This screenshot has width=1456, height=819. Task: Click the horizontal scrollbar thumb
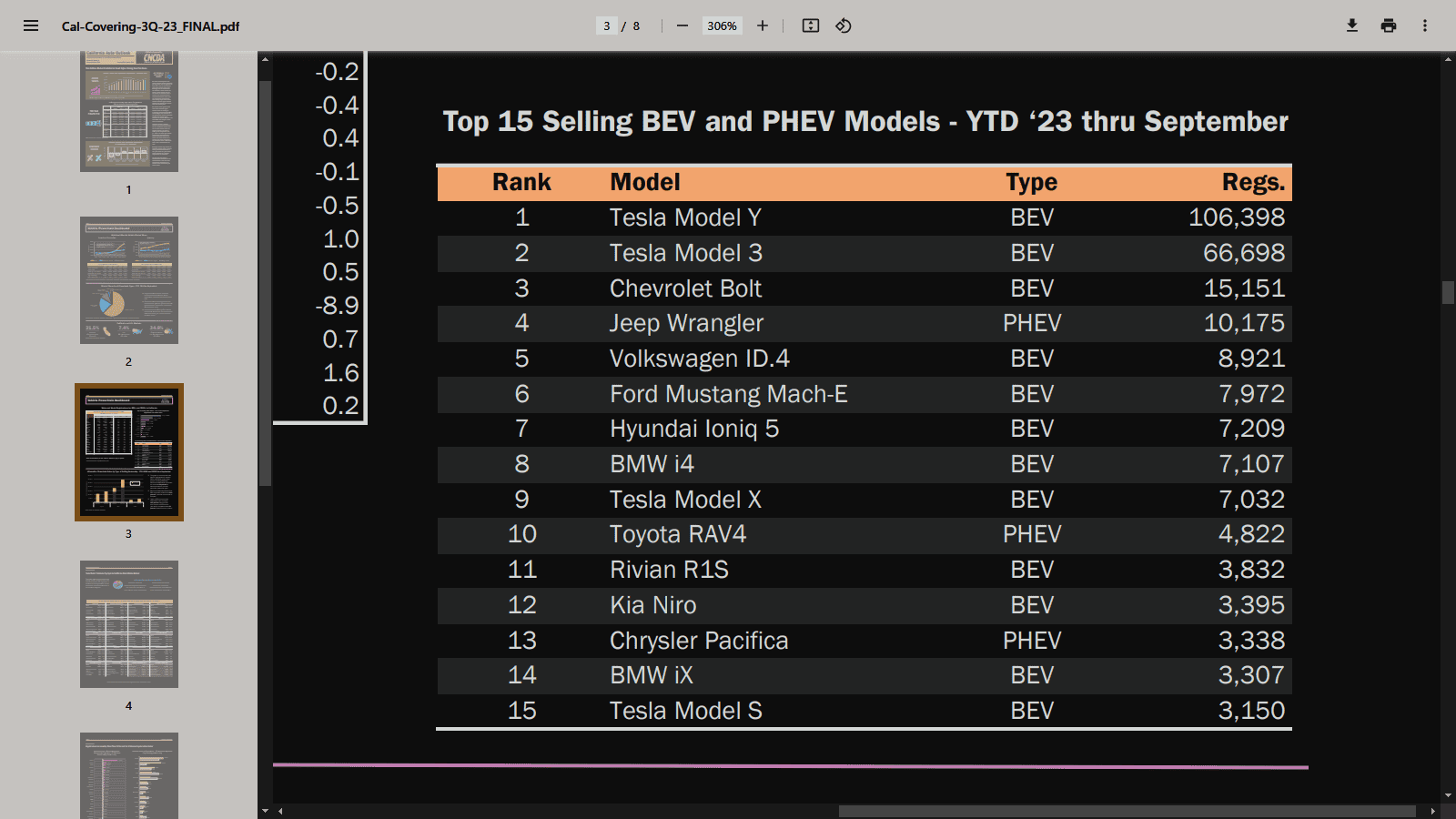1127,811
